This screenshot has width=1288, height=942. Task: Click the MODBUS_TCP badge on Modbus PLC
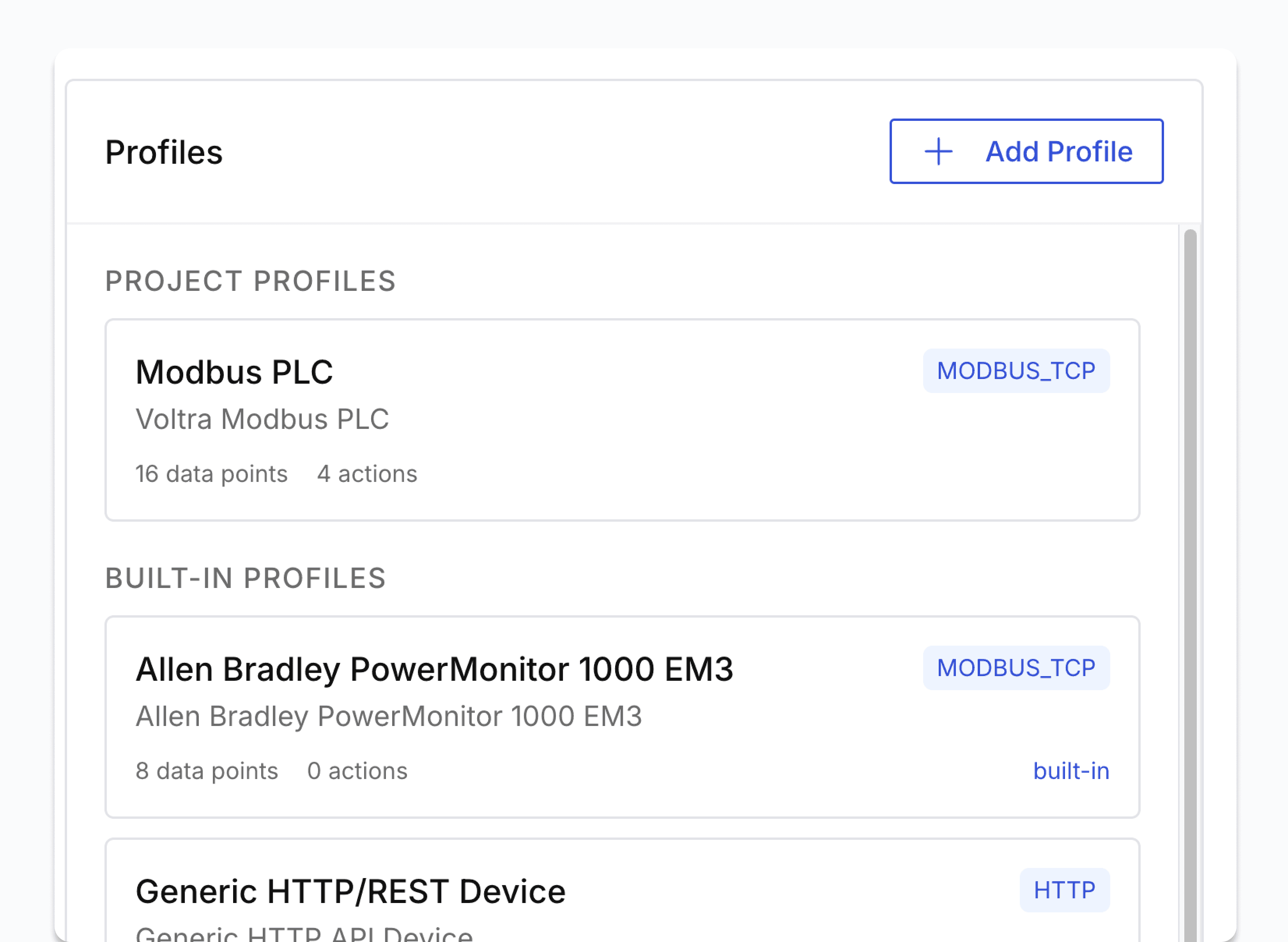pyautogui.click(x=1016, y=371)
